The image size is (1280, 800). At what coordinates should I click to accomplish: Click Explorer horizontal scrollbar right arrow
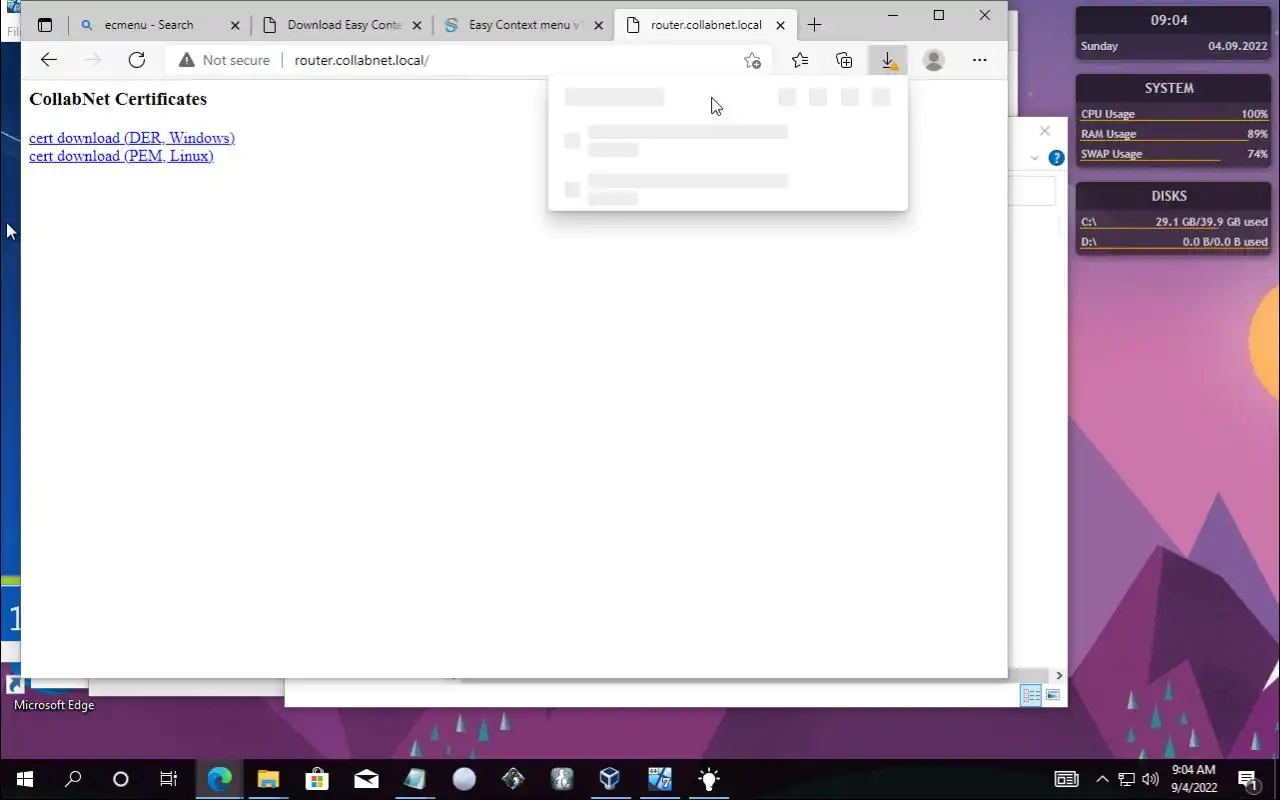pyautogui.click(x=1059, y=676)
